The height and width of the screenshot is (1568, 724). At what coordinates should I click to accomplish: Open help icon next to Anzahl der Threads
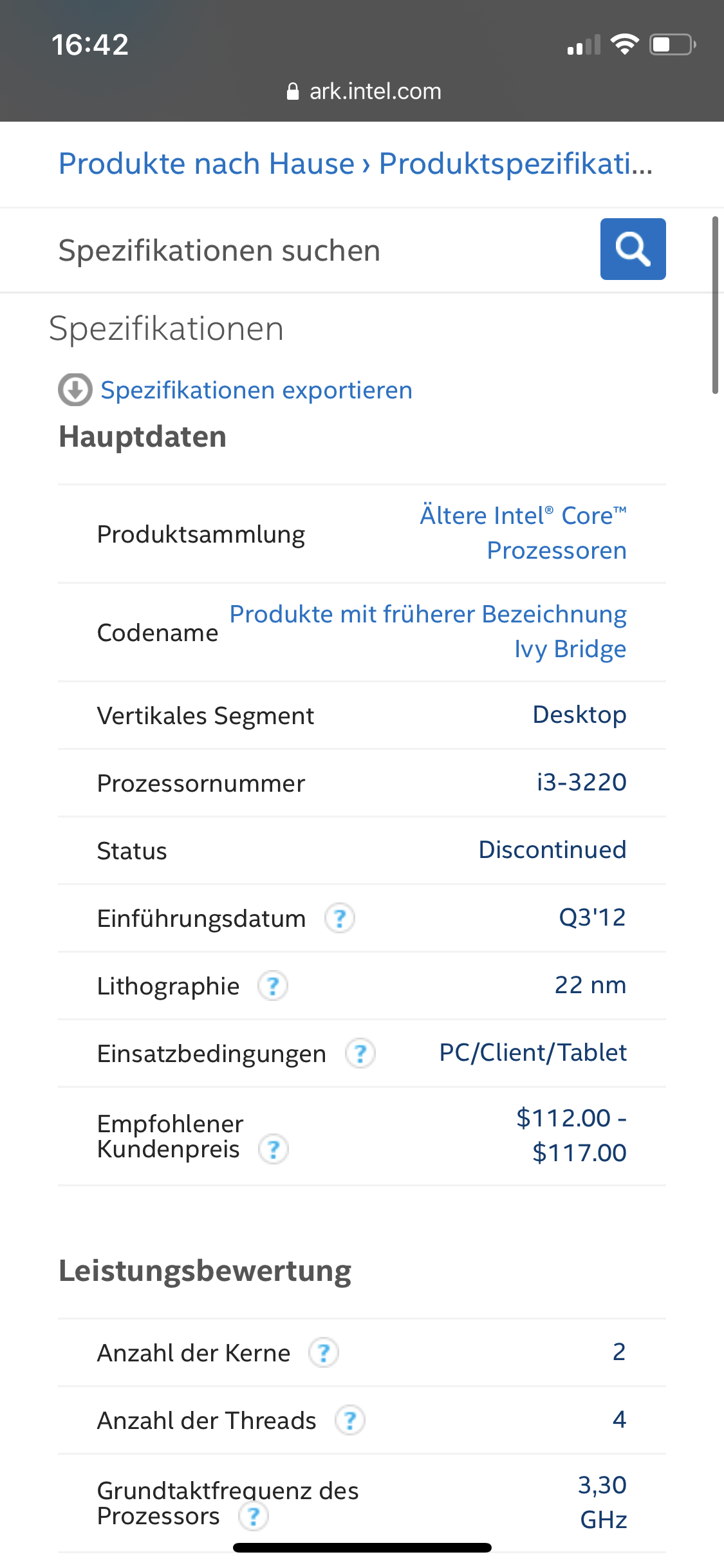coord(350,1421)
